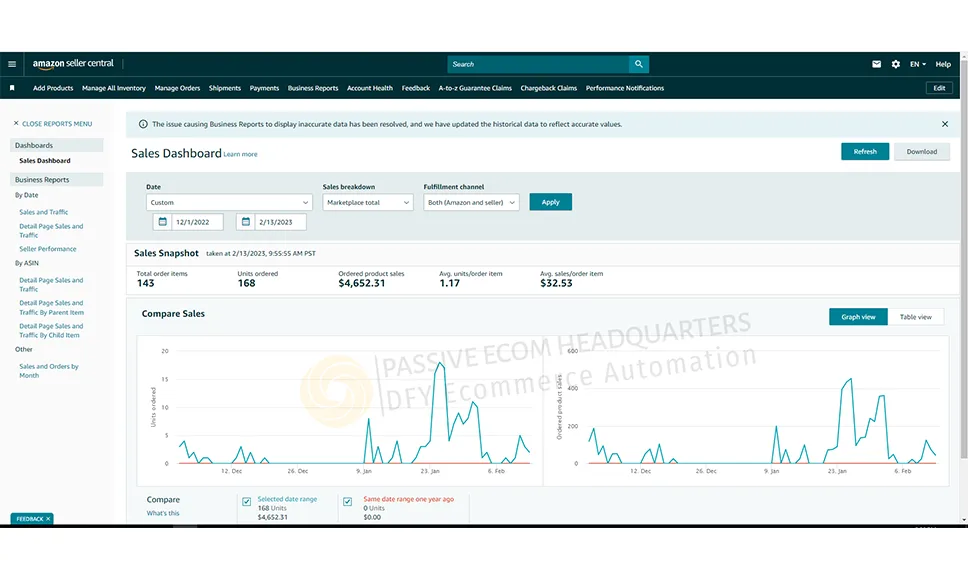Switch to Table view
The height and width of the screenshot is (579, 968).
916,317
